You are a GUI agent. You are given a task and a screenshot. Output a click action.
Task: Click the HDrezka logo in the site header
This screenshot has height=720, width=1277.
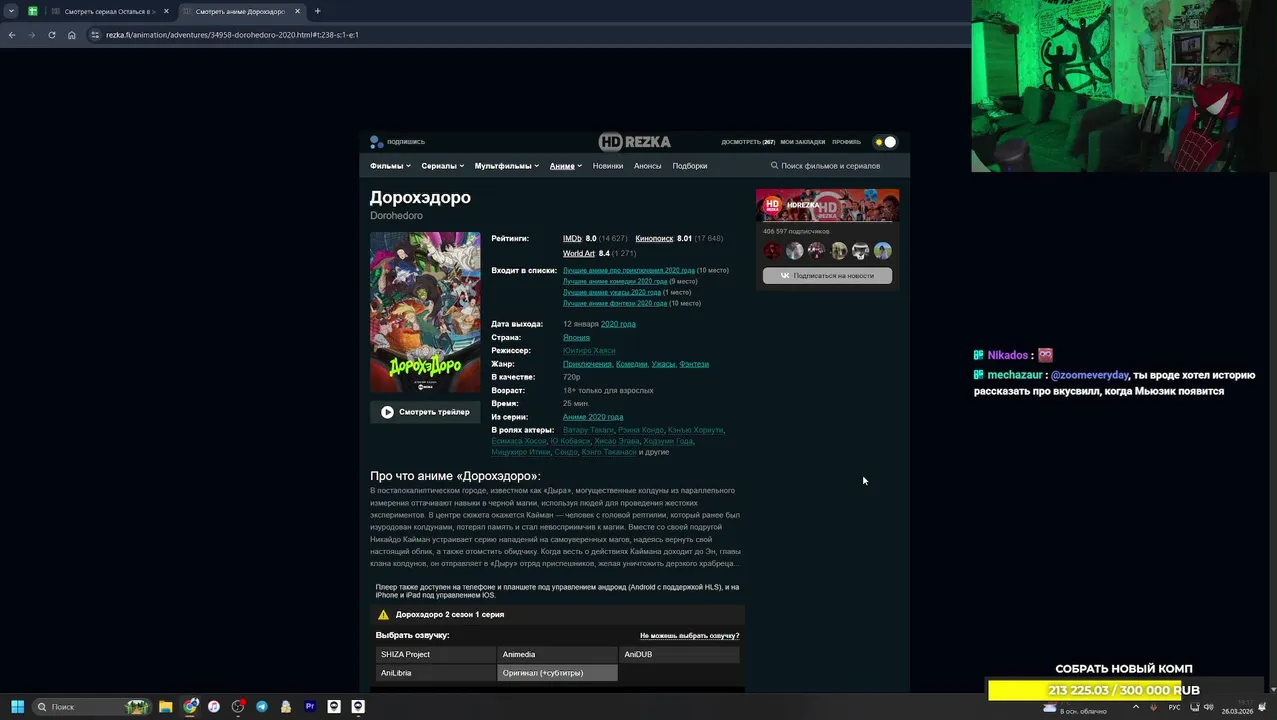pyautogui.click(x=635, y=142)
